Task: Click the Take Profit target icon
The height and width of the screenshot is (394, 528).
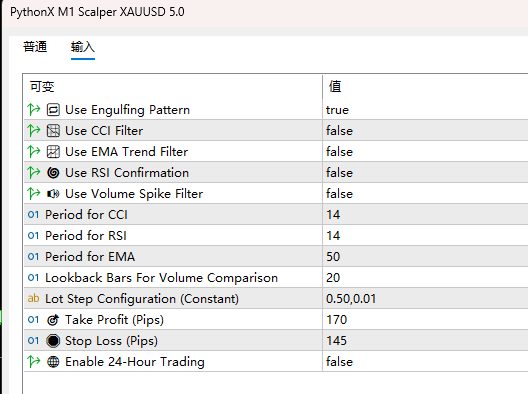Action: click(53, 320)
